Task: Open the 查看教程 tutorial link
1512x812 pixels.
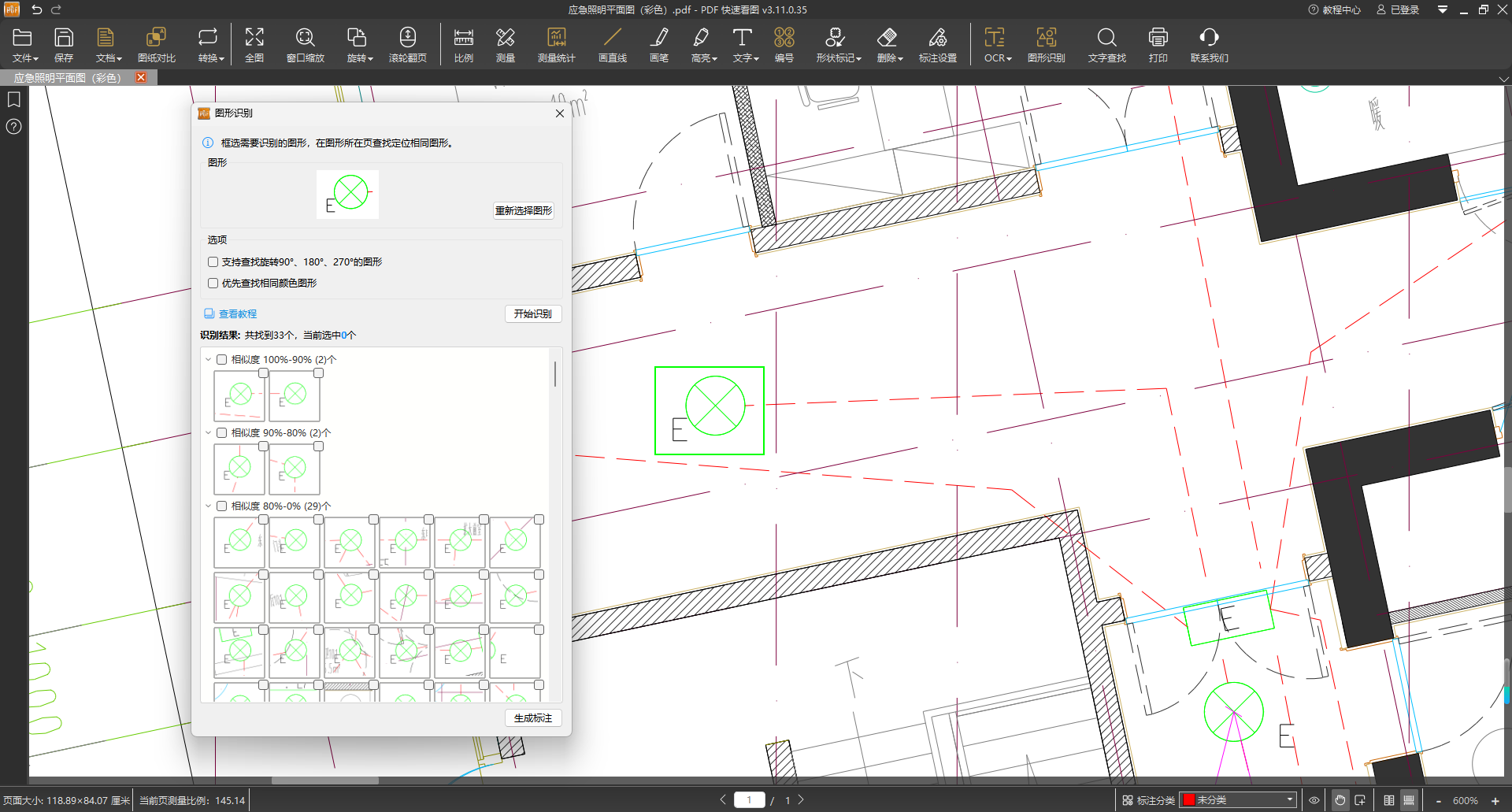Action: click(231, 313)
